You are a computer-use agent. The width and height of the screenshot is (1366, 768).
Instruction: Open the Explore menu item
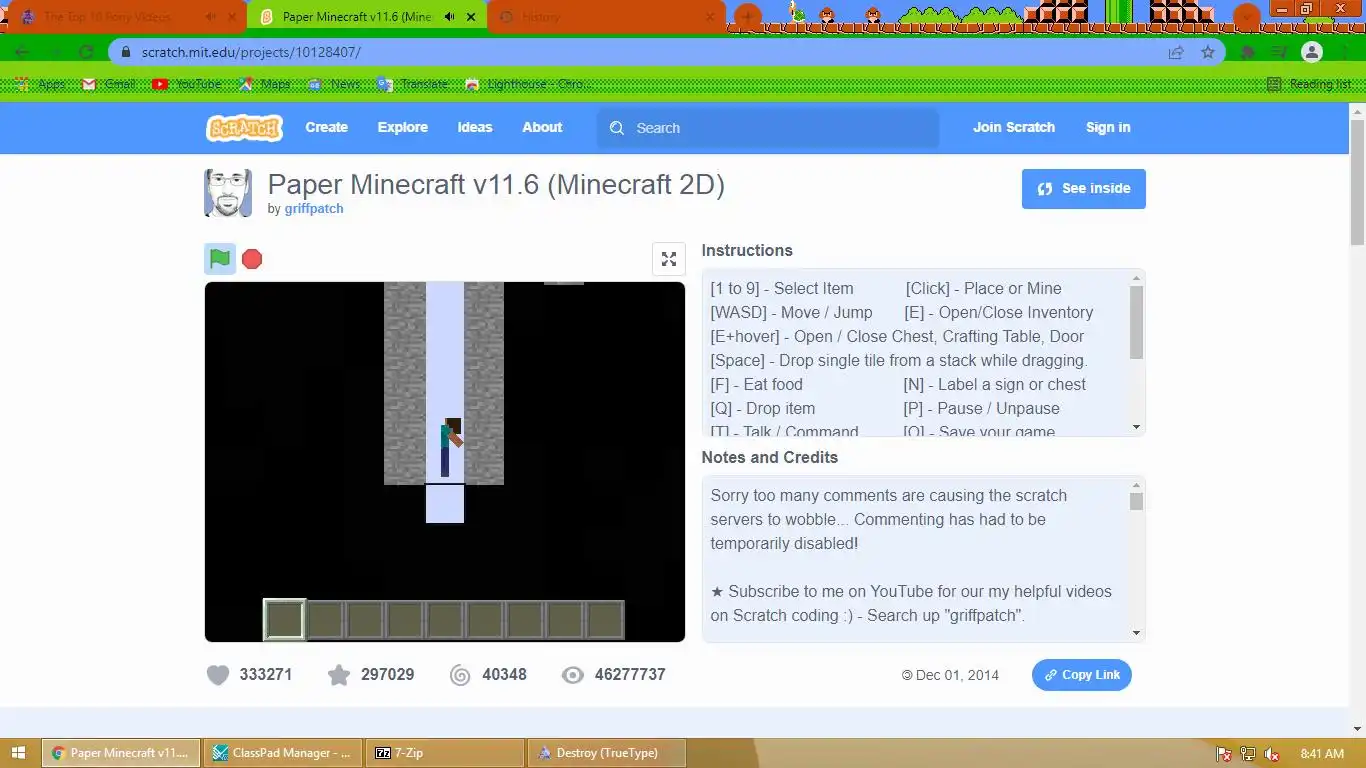[x=403, y=127]
